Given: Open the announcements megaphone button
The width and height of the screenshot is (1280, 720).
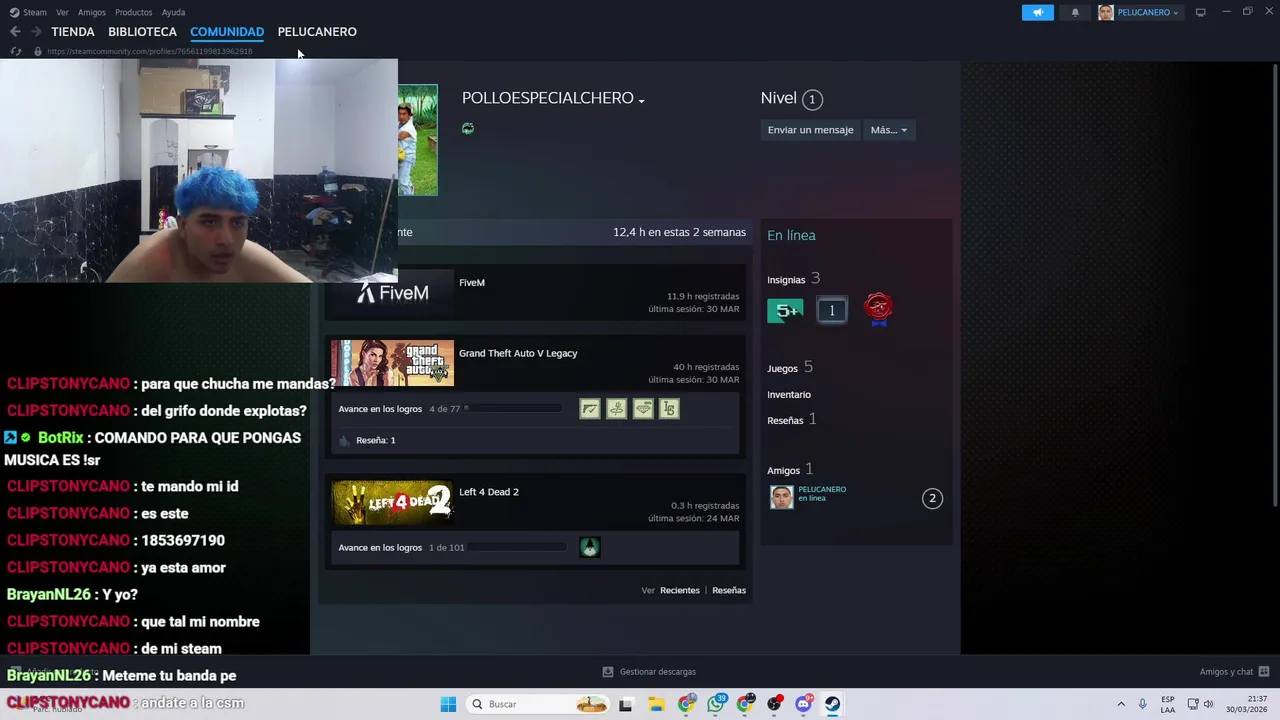Looking at the screenshot, I should pos(1037,12).
